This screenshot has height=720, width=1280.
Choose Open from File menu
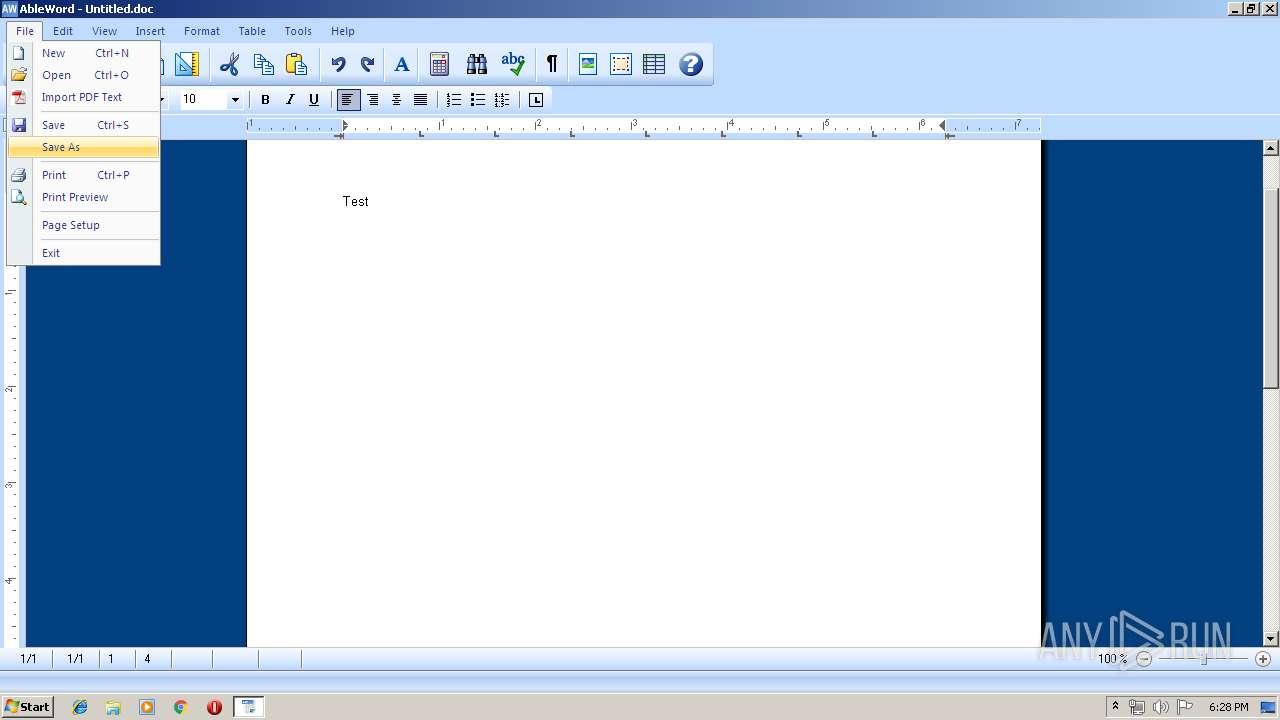tap(84, 75)
